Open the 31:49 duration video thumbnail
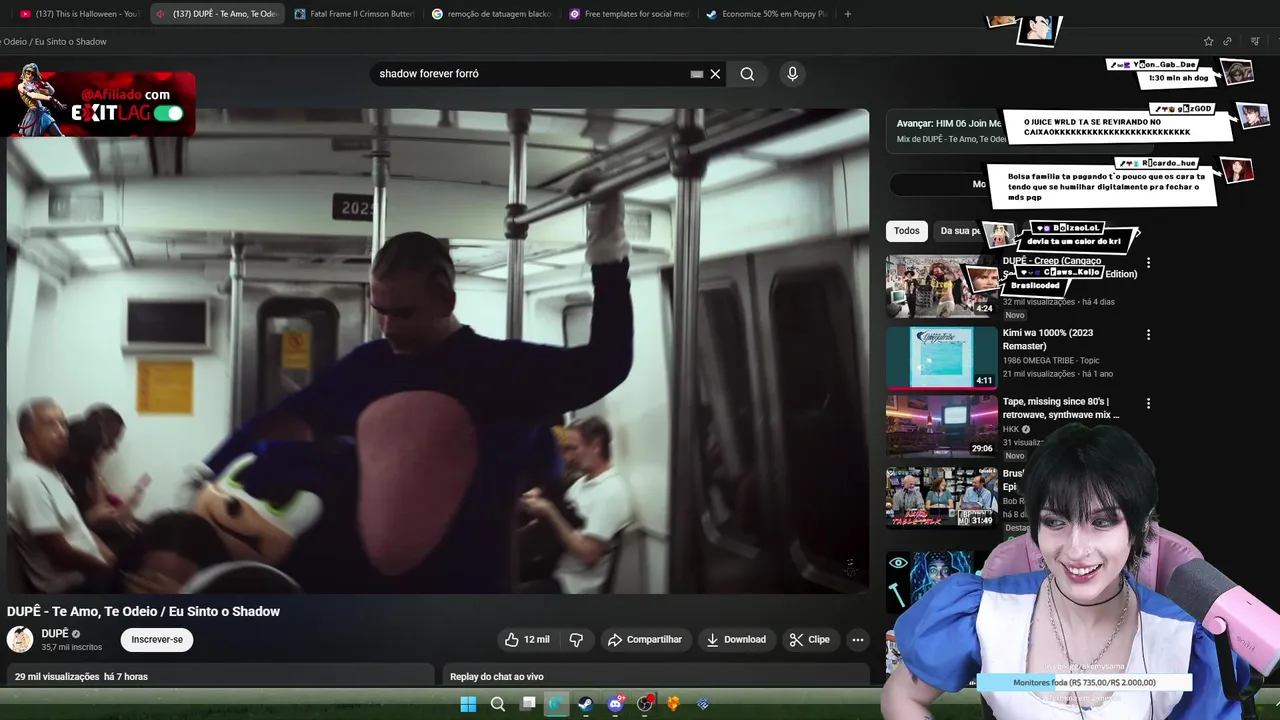The height and width of the screenshot is (720, 1280). pyautogui.click(x=941, y=497)
